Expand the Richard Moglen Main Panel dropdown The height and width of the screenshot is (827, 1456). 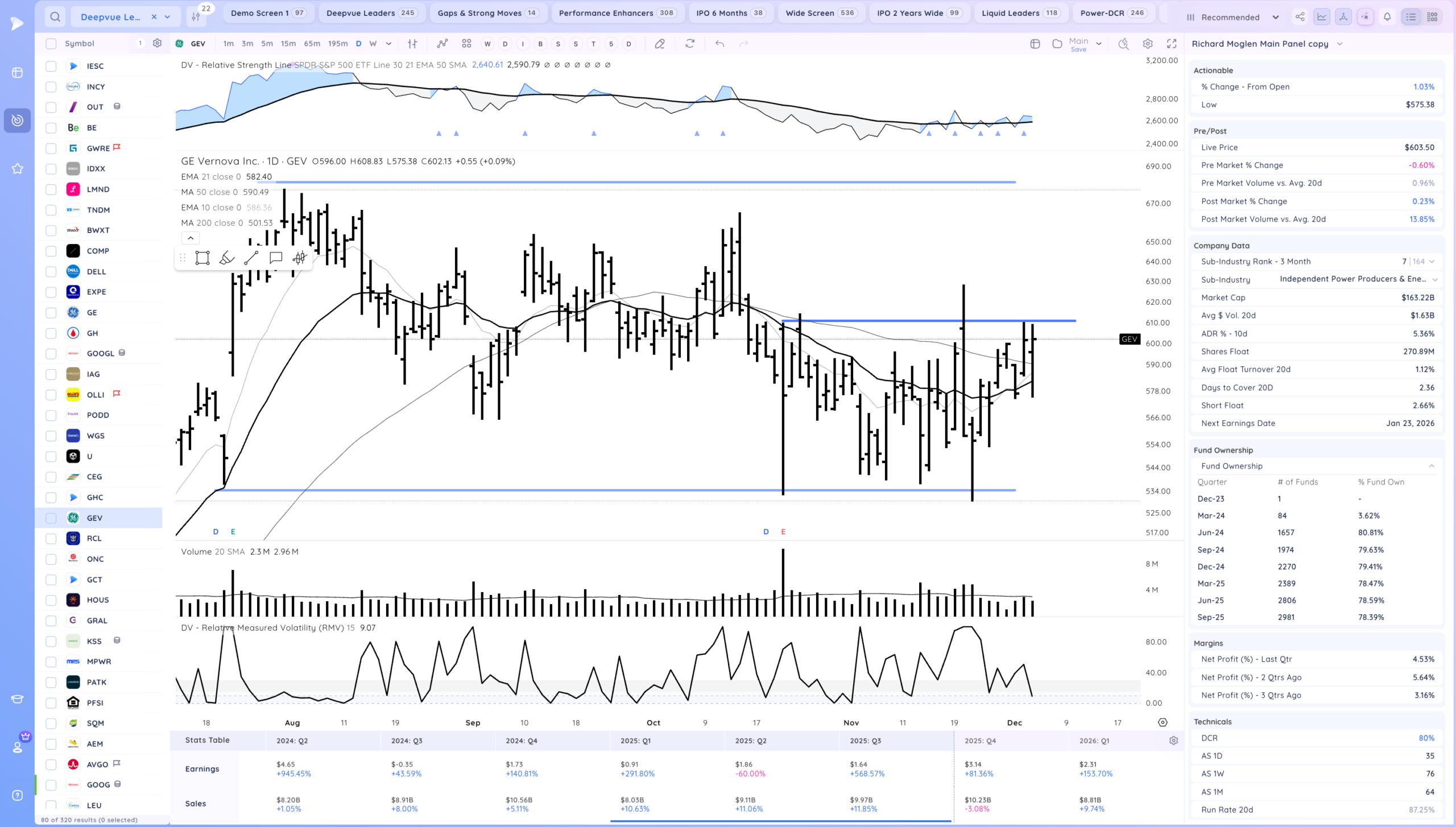coord(1339,44)
